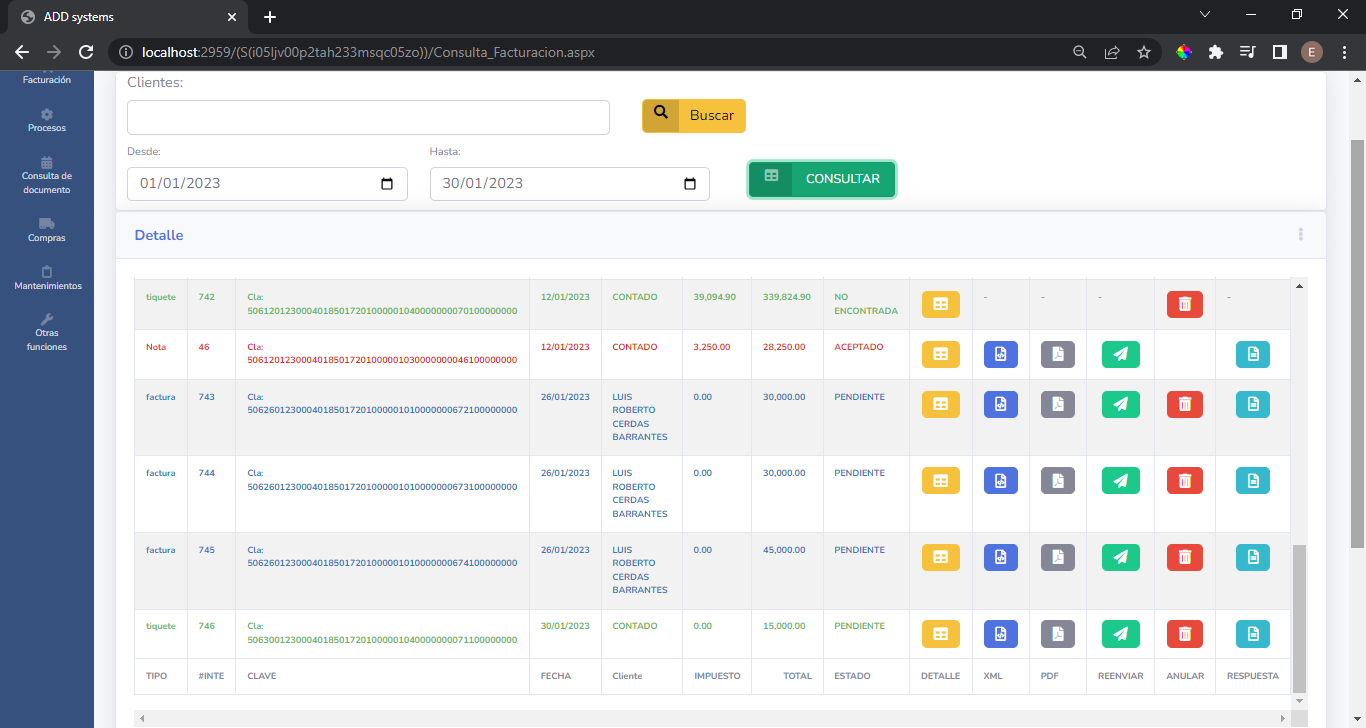Open detail icon for Nota 46
Viewport: 1366px width, 728px height.
coord(940,354)
